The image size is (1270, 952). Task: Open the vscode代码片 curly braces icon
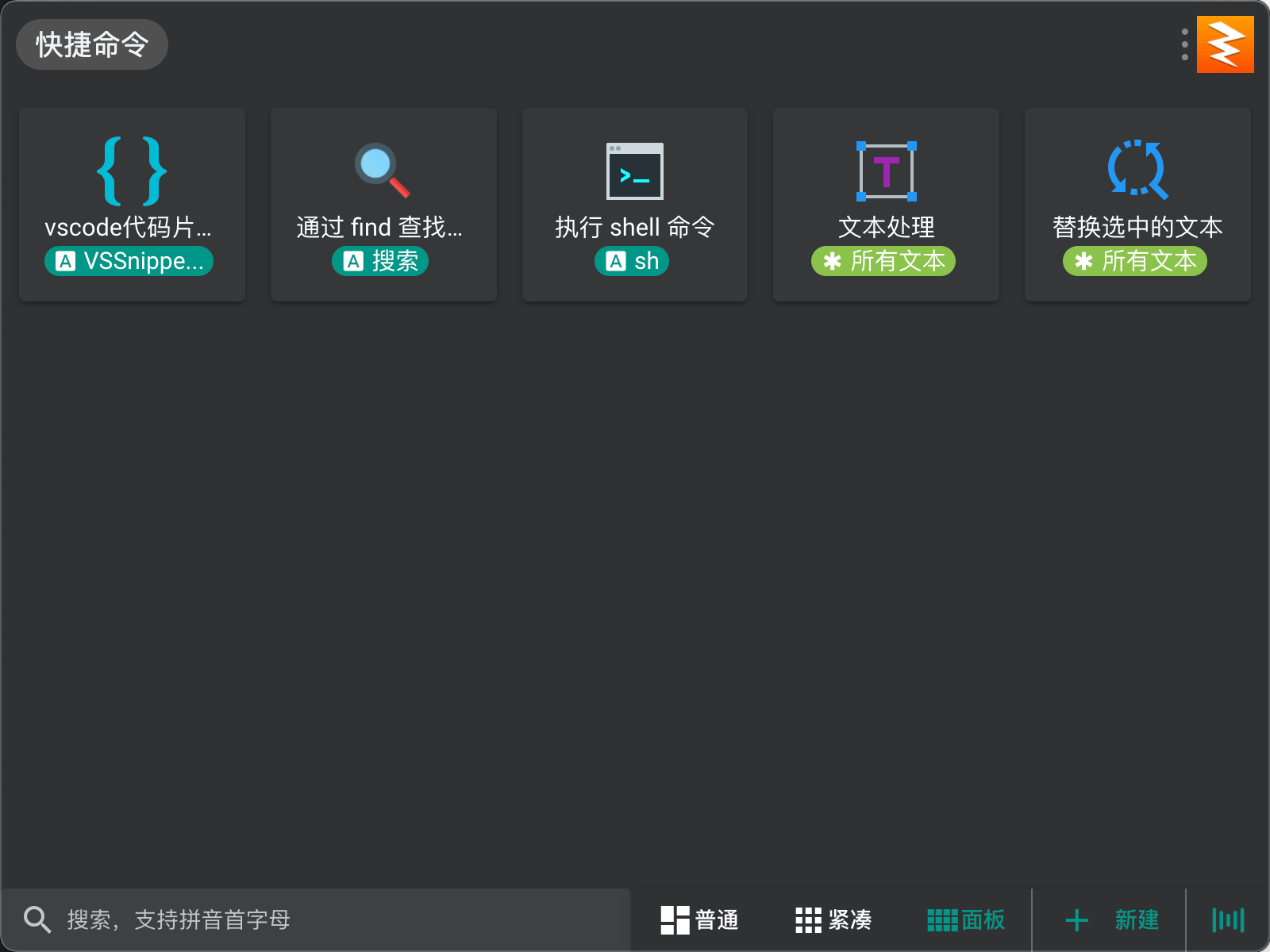(132, 171)
